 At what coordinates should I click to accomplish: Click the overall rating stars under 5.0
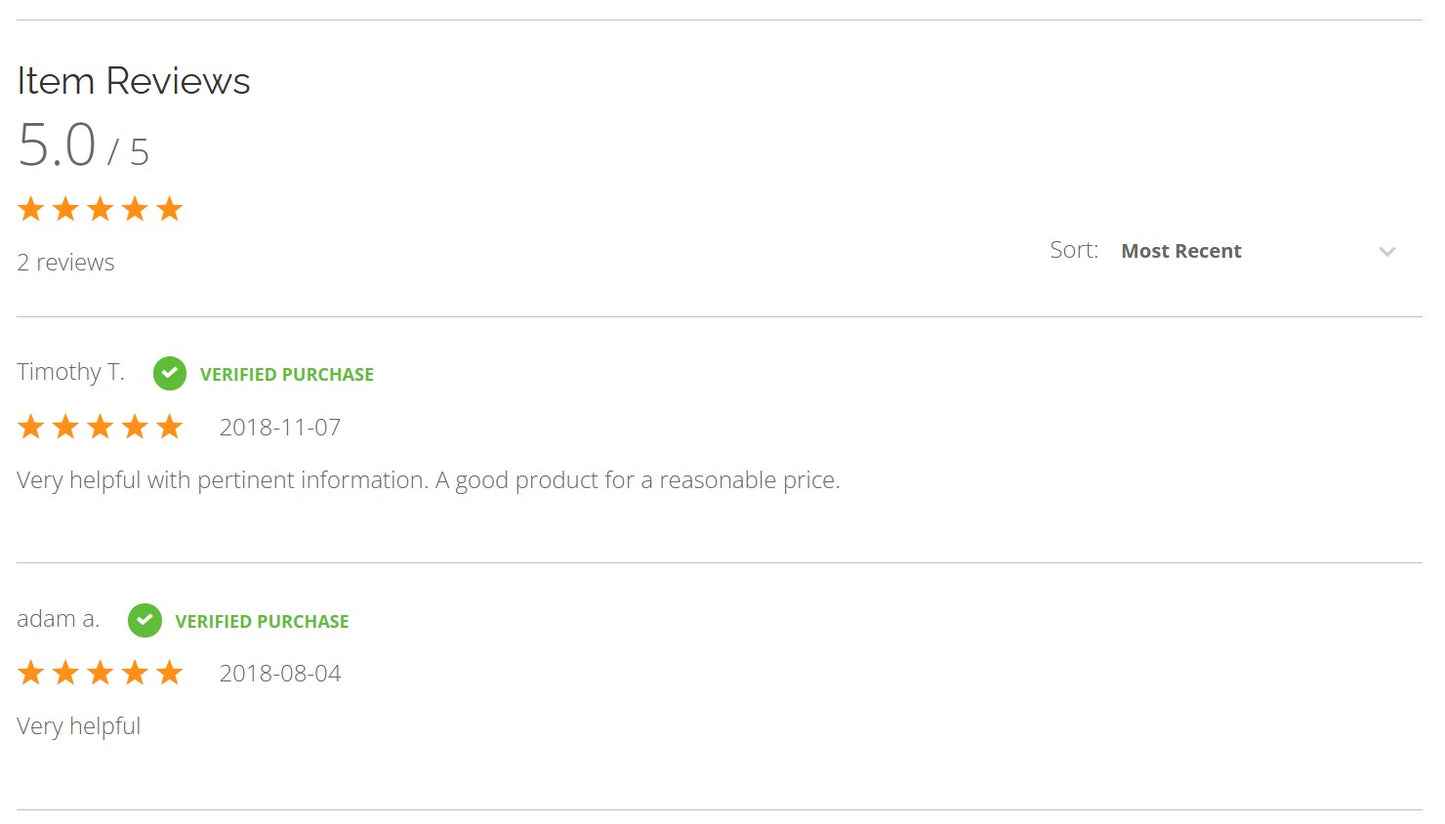coord(100,209)
